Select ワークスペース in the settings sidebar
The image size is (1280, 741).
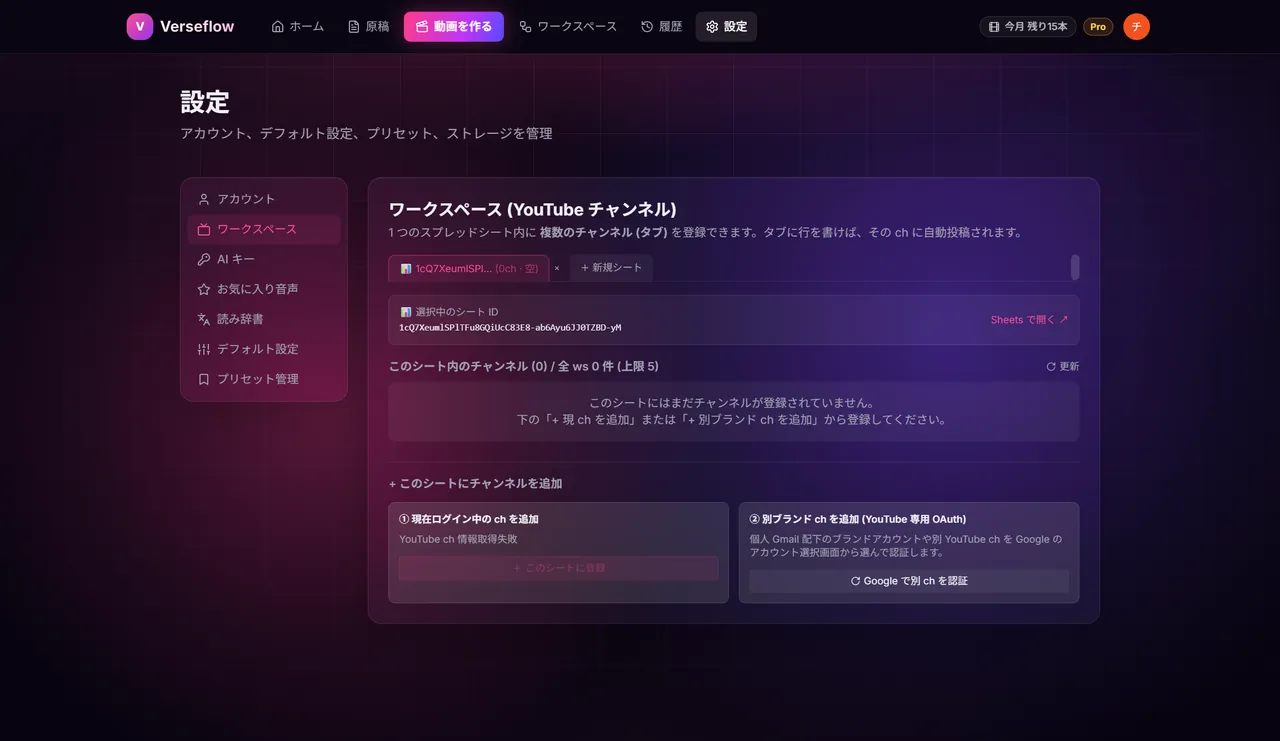coord(264,229)
